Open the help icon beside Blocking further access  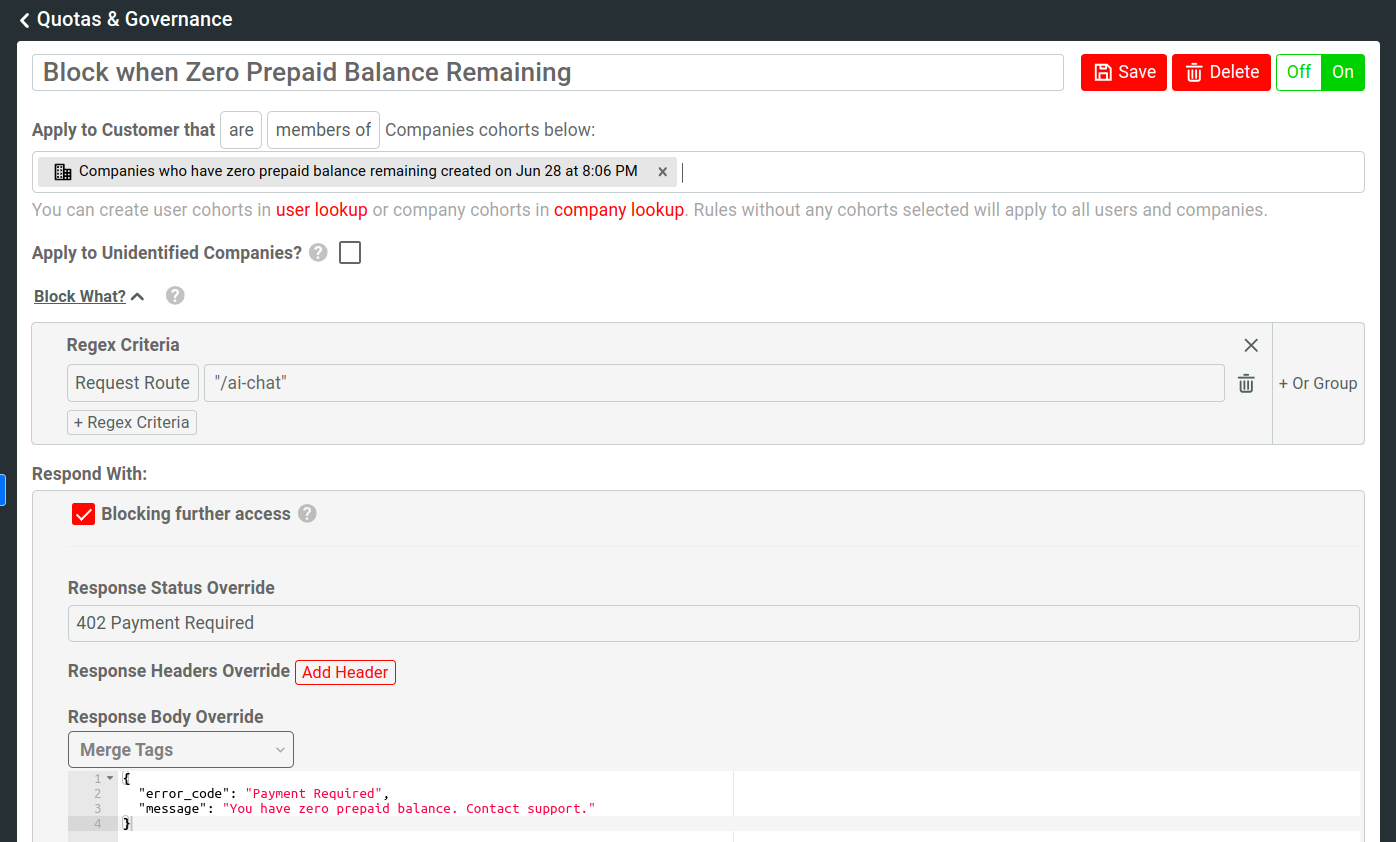coord(307,513)
